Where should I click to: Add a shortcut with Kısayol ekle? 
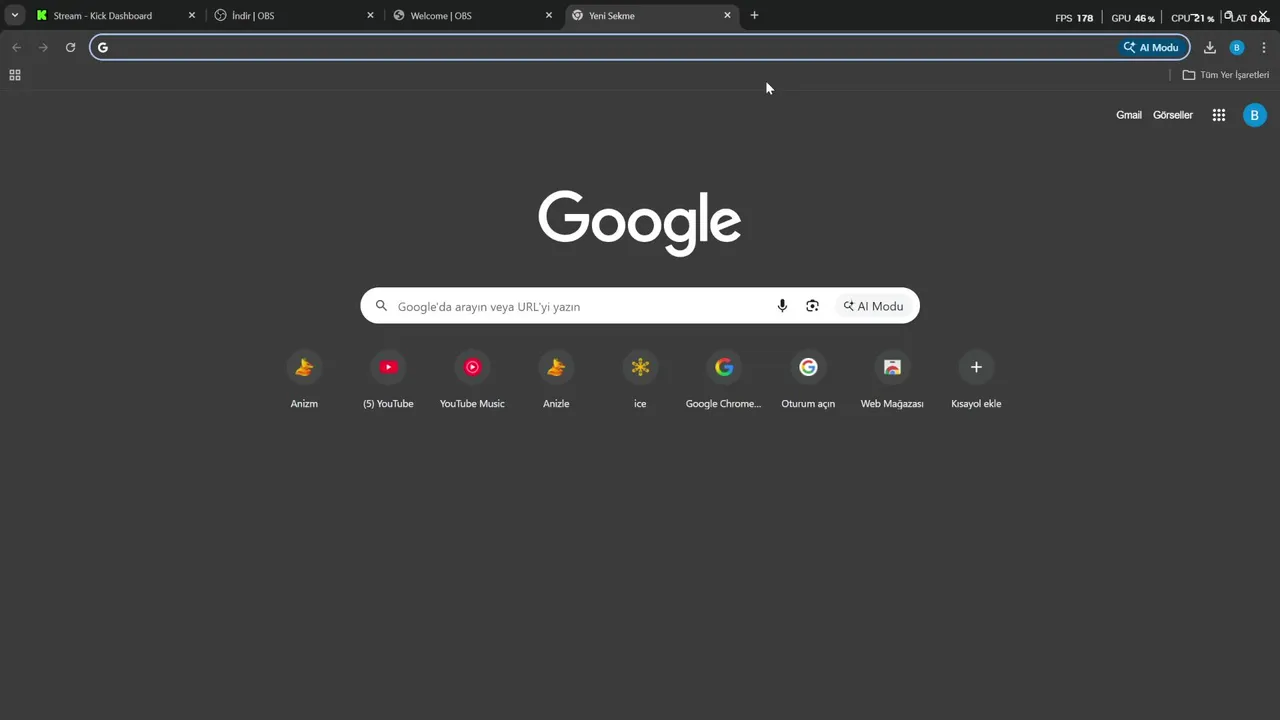point(976,381)
